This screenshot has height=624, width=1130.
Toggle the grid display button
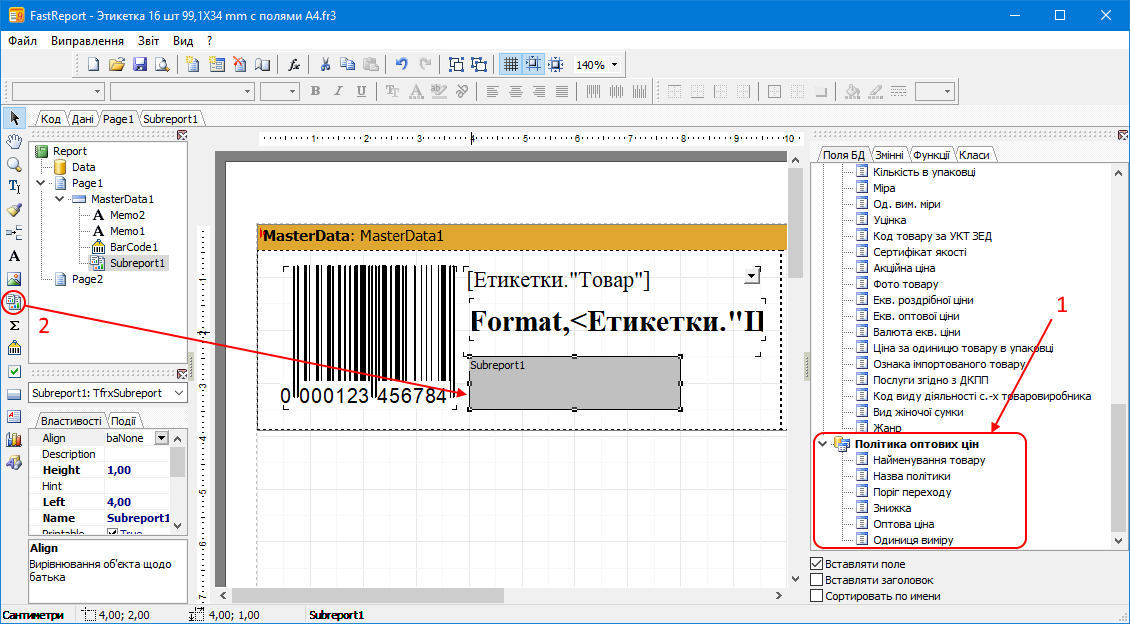pos(513,63)
